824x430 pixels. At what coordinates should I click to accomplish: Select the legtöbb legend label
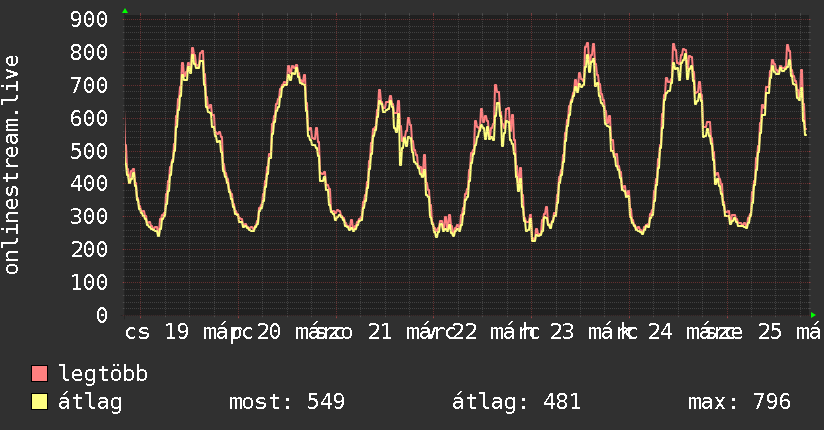(103, 373)
